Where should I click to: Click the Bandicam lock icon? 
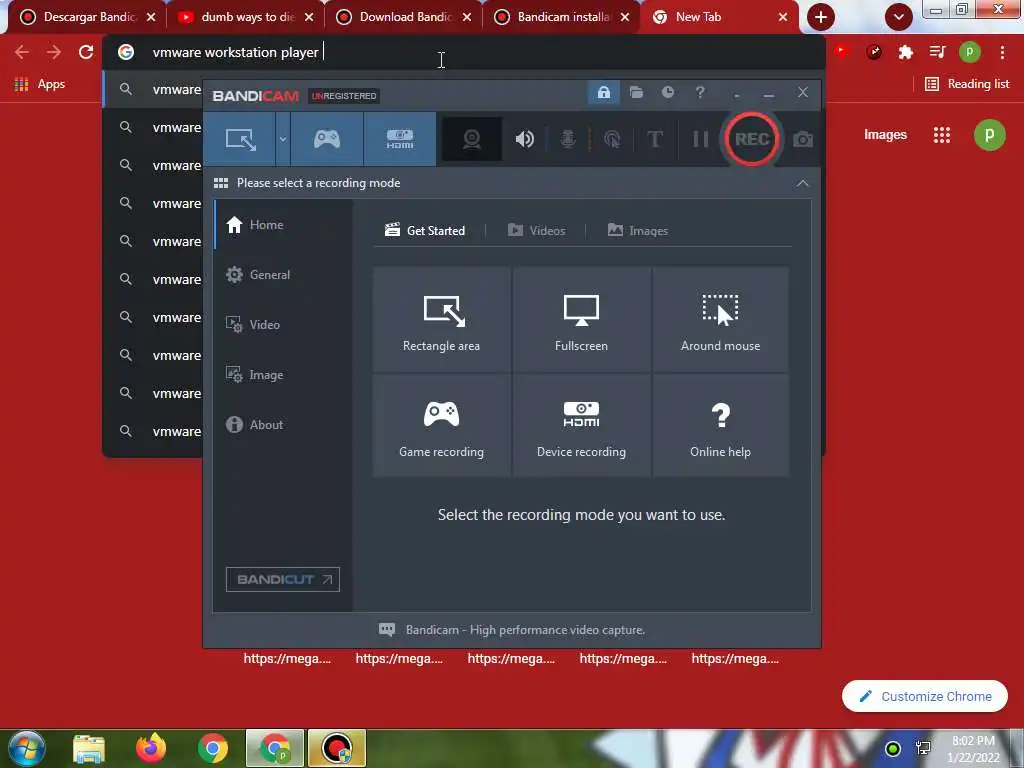click(603, 92)
